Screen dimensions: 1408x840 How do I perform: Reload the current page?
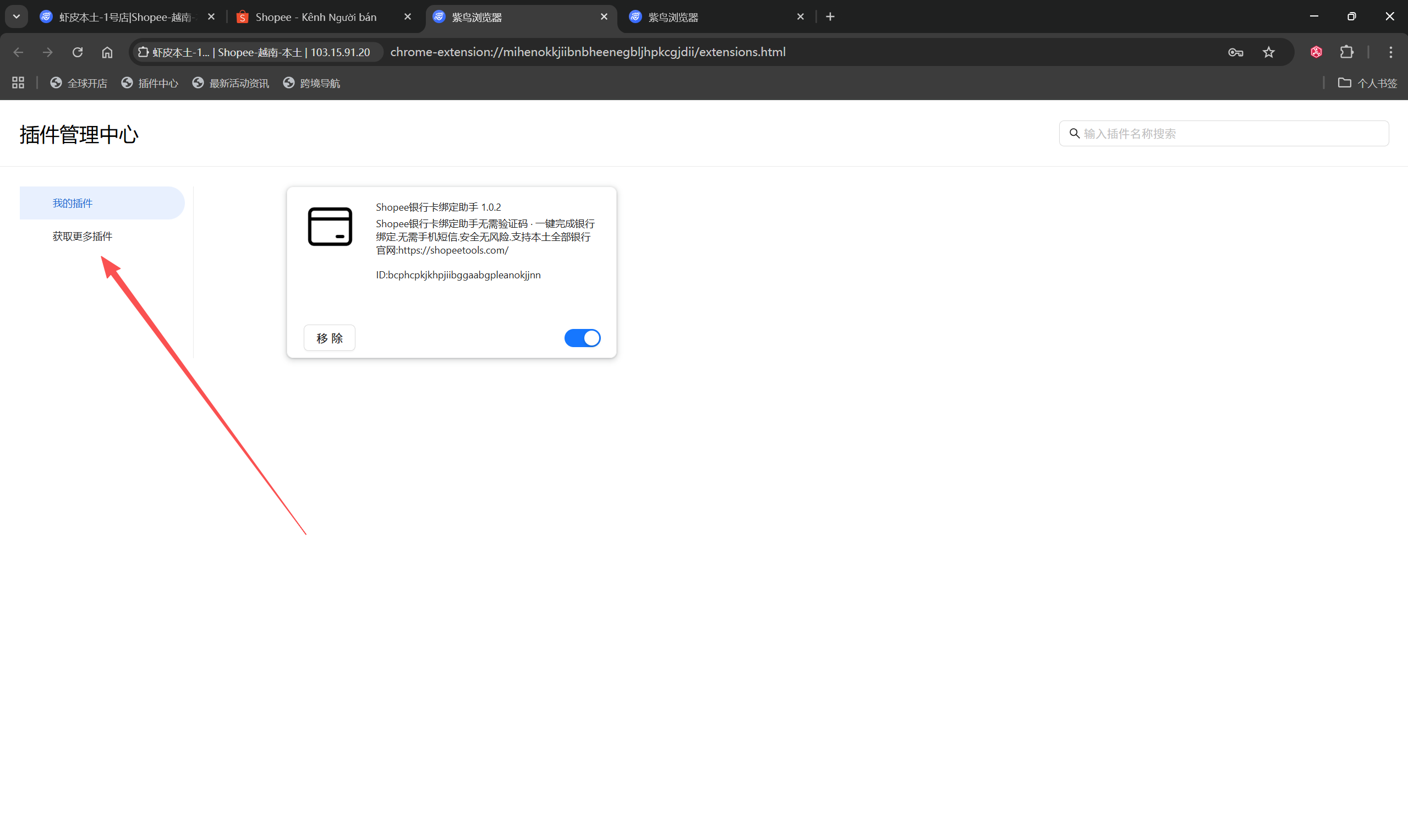coord(78,52)
